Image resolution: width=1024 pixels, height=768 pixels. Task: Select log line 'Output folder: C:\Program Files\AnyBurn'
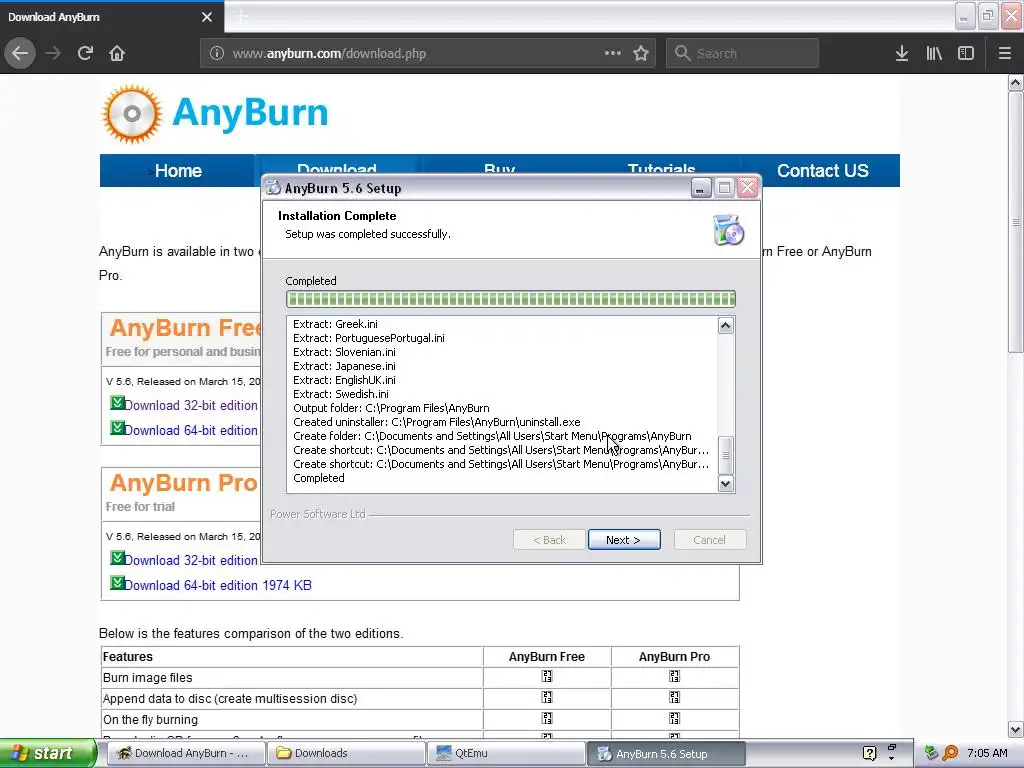tap(391, 408)
